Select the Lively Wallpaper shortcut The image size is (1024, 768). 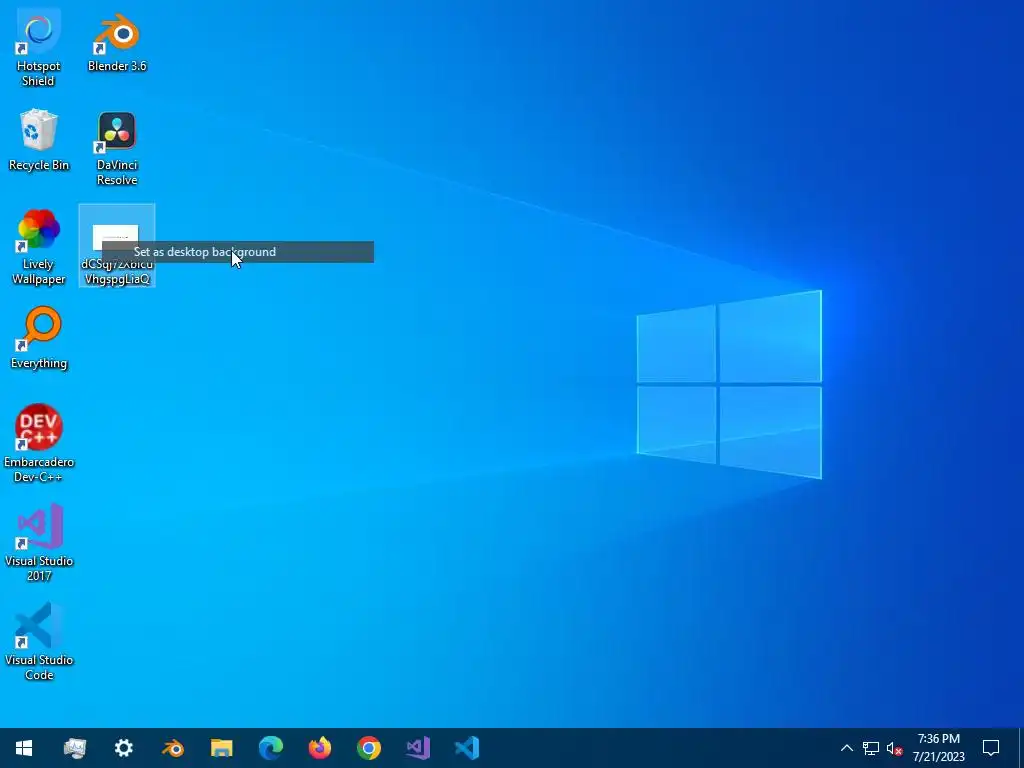pyautogui.click(x=39, y=247)
